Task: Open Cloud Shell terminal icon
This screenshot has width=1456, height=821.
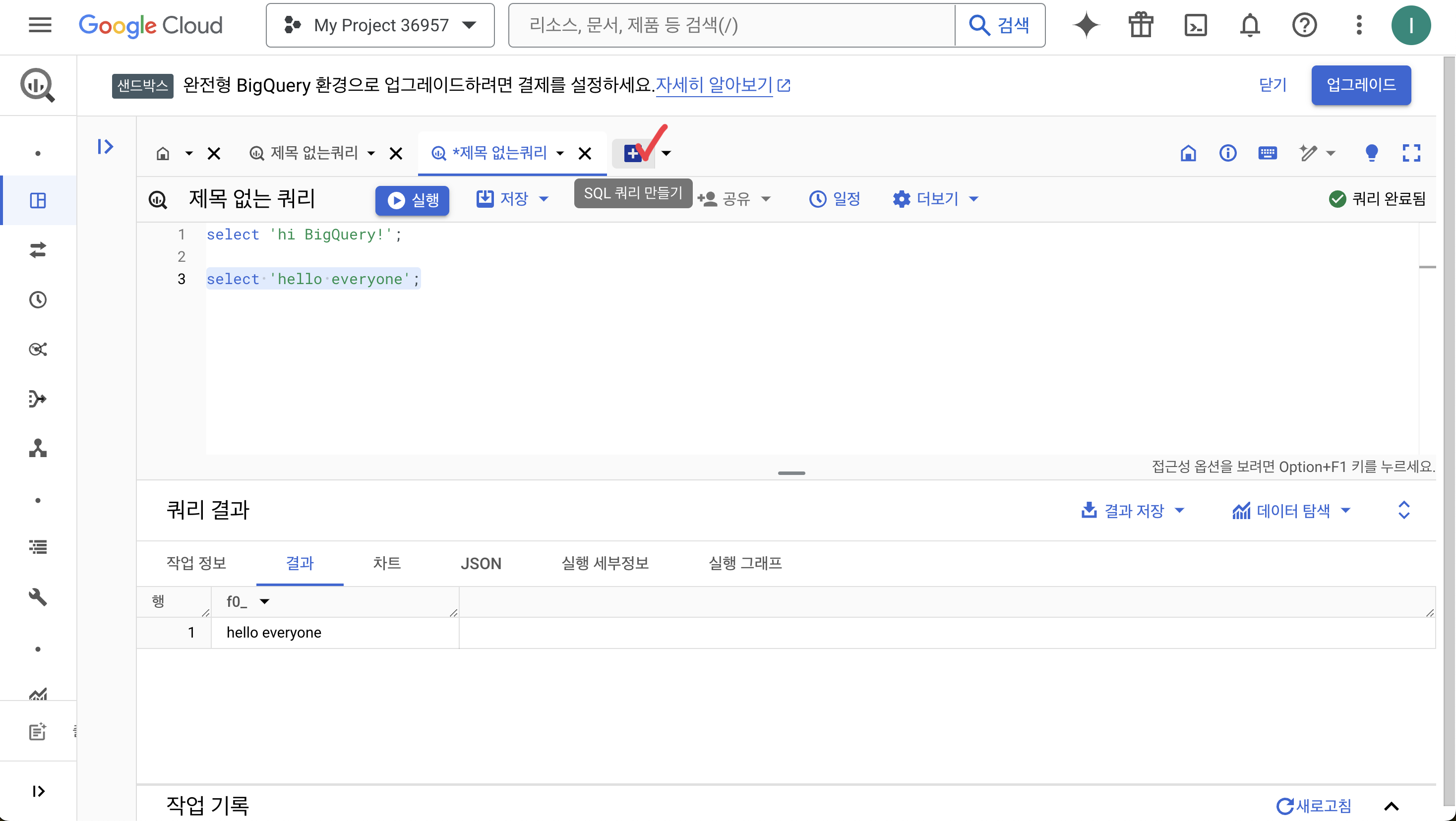Action: [1196, 25]
